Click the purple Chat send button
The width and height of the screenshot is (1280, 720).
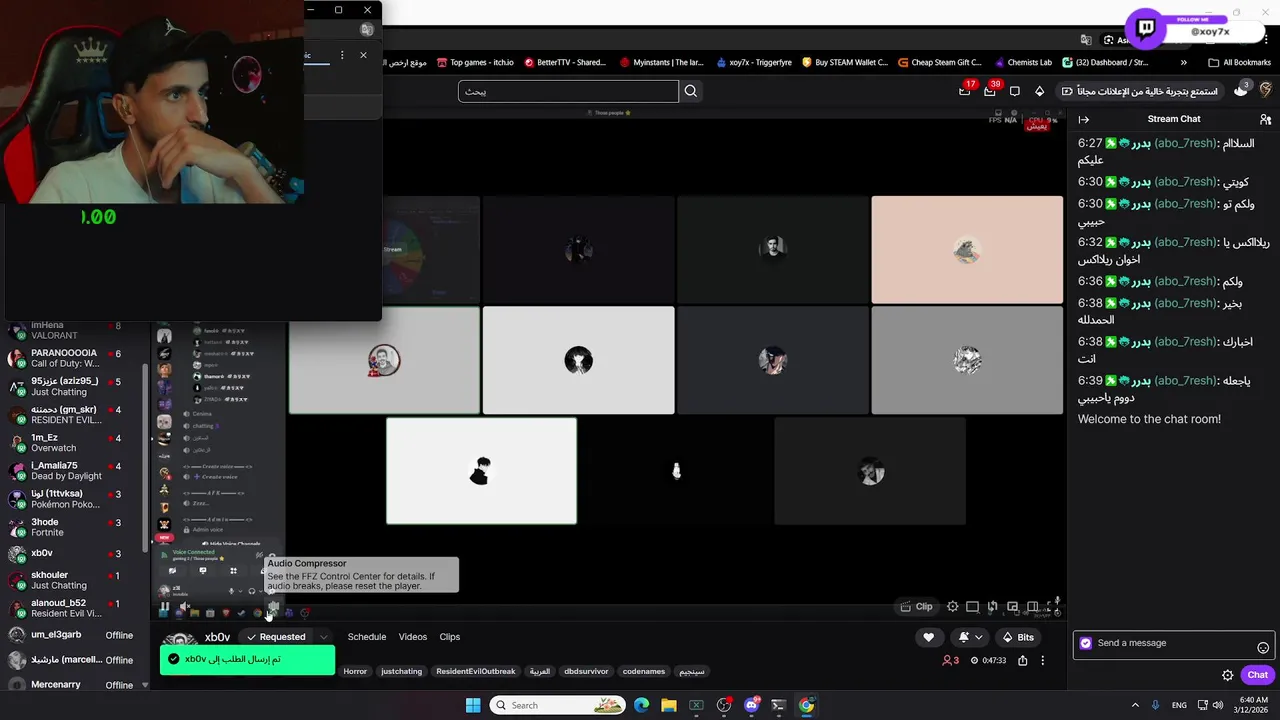click(1257, 675)
